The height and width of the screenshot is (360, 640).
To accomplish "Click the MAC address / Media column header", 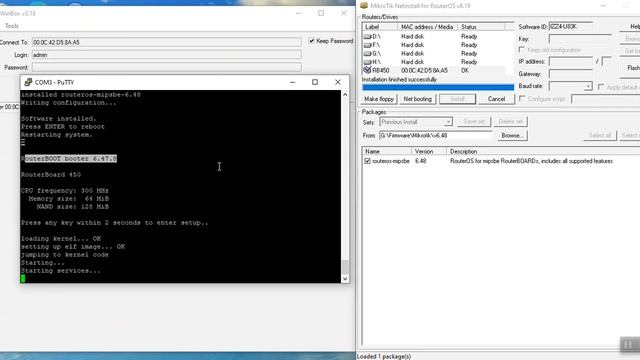I will 427,27.
